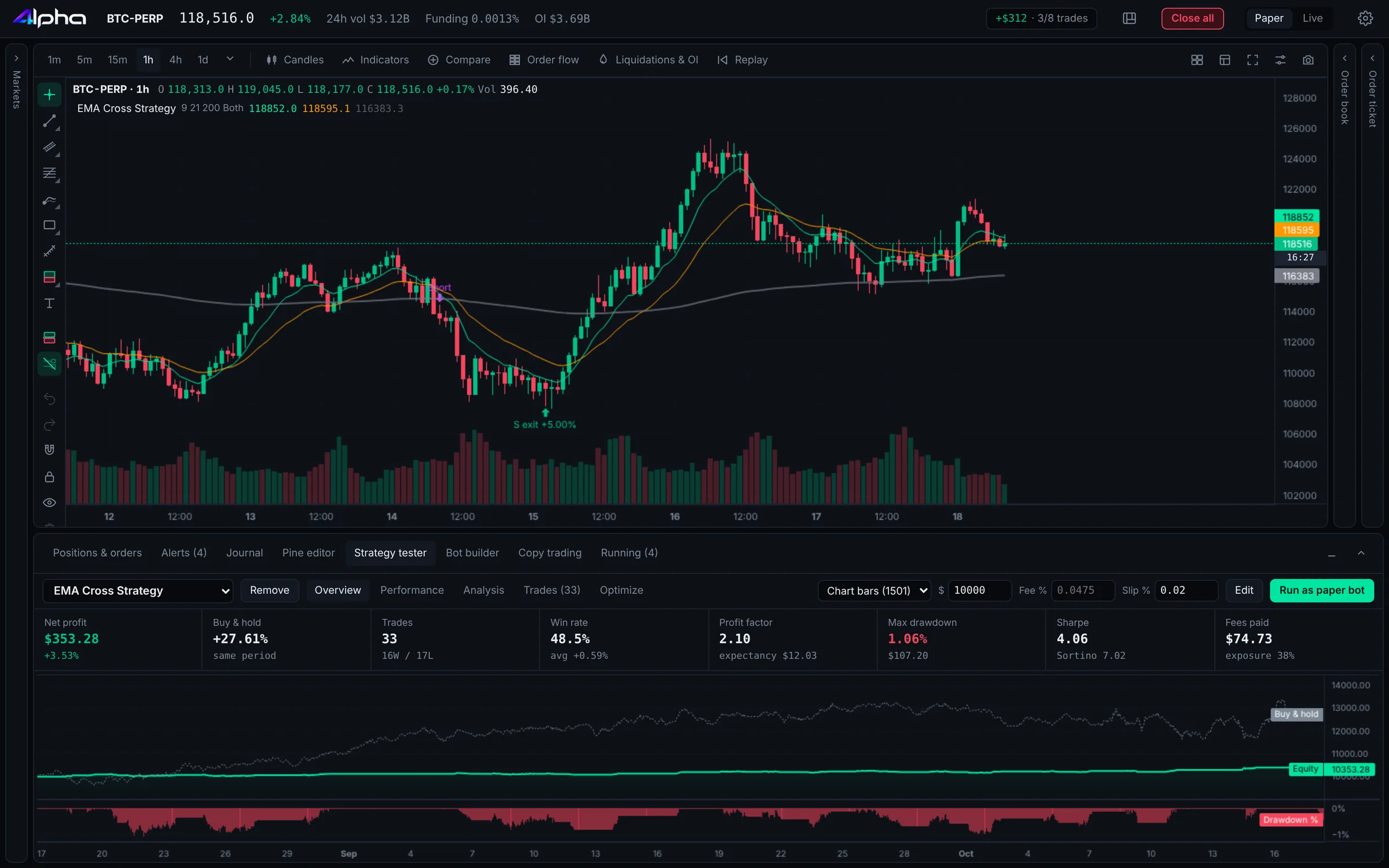This screenshot has width=1389, height=868.
Task: Toggle drawings visibility eye icon
Action: [x=49, y=502]
